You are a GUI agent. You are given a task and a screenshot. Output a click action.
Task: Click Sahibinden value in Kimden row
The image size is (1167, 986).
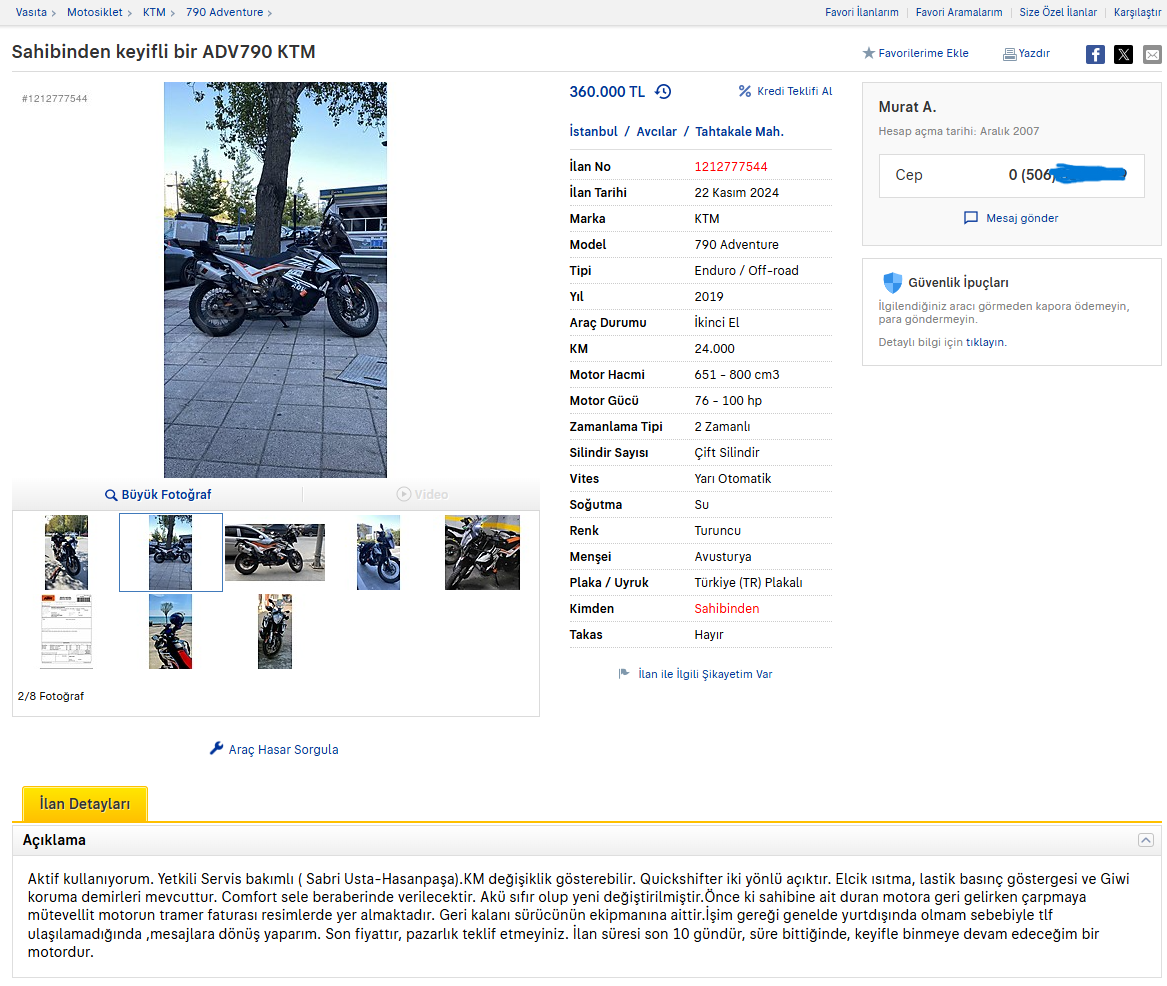tap(726, 609)
